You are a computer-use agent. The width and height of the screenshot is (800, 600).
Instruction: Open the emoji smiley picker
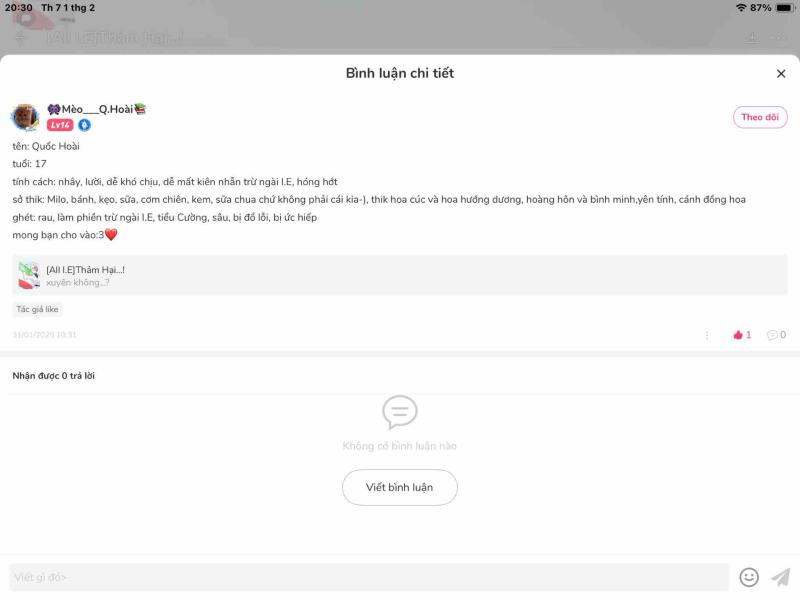coord(748,578)
